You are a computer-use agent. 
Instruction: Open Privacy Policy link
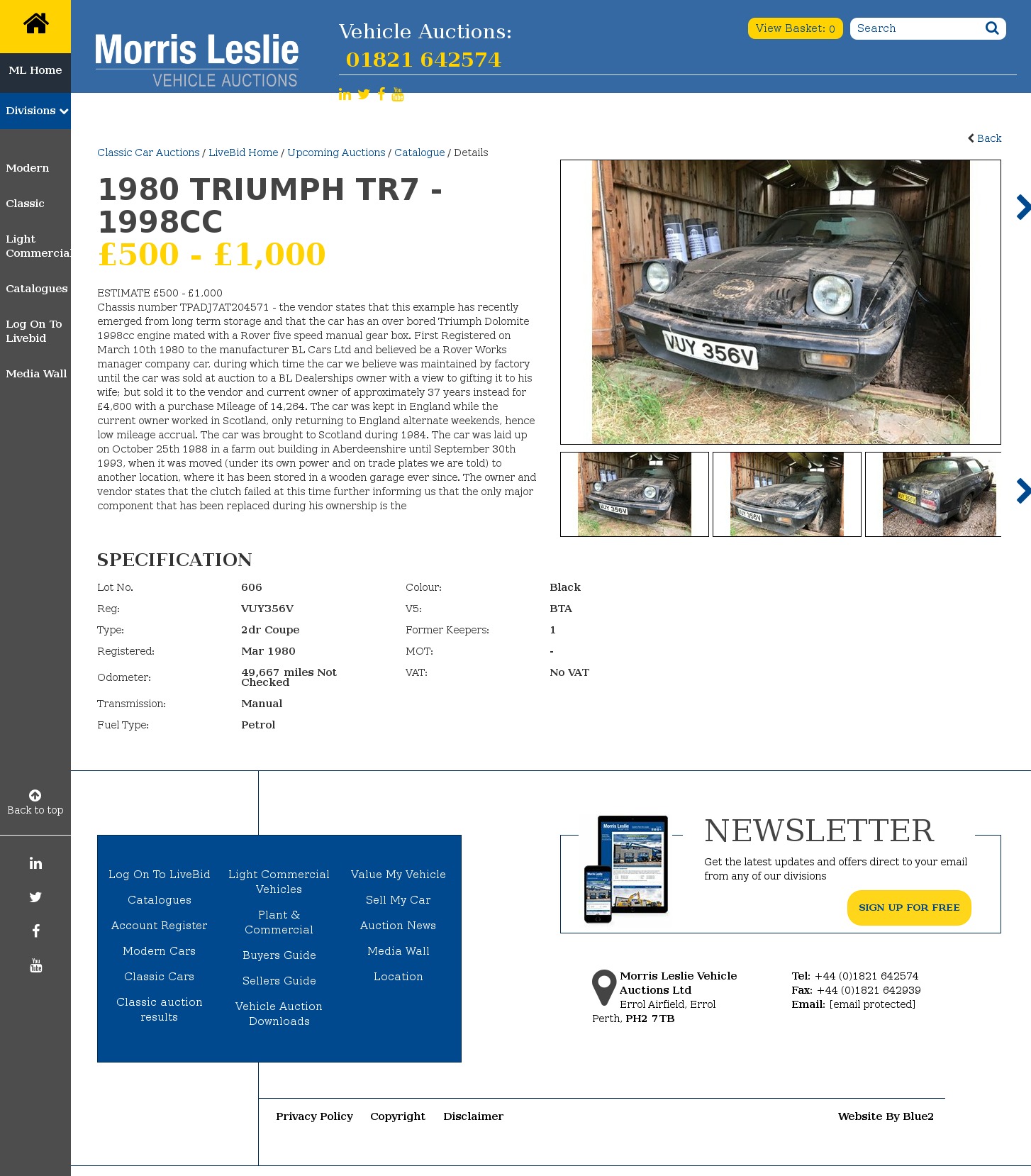(x=315, y=1116)
